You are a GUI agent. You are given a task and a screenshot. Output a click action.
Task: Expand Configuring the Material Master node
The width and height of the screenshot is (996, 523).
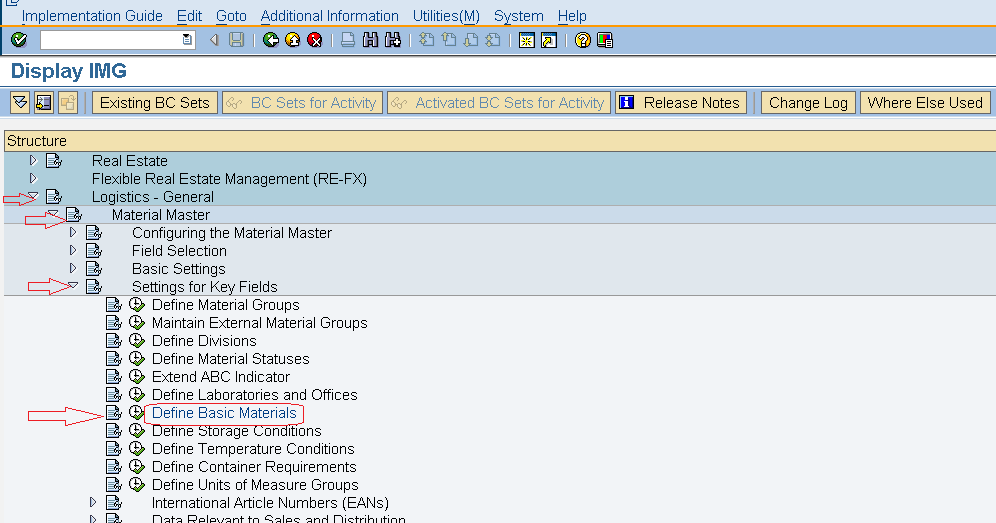(x=73, y=233)
